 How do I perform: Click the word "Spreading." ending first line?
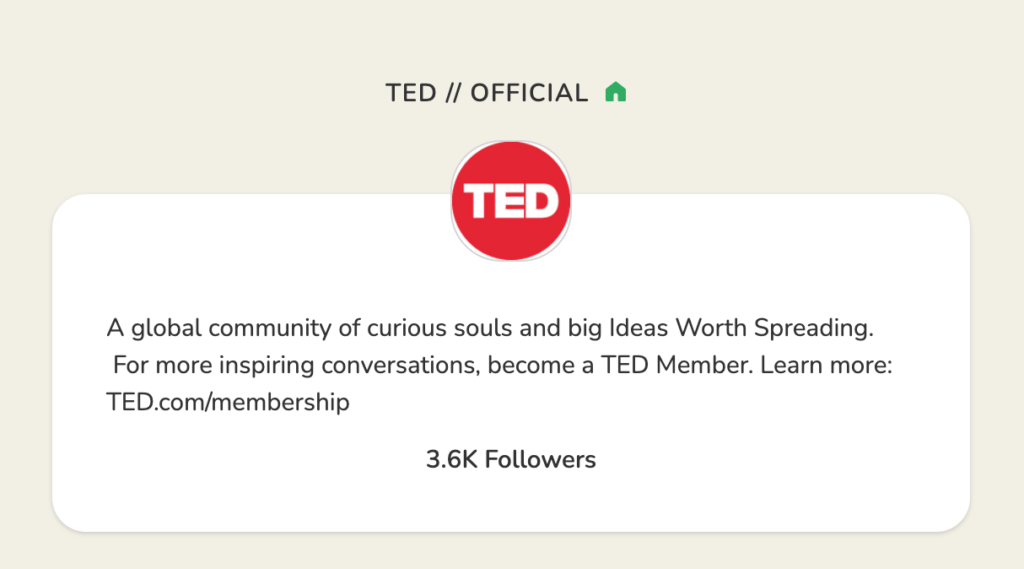click(x=814, y=328)
